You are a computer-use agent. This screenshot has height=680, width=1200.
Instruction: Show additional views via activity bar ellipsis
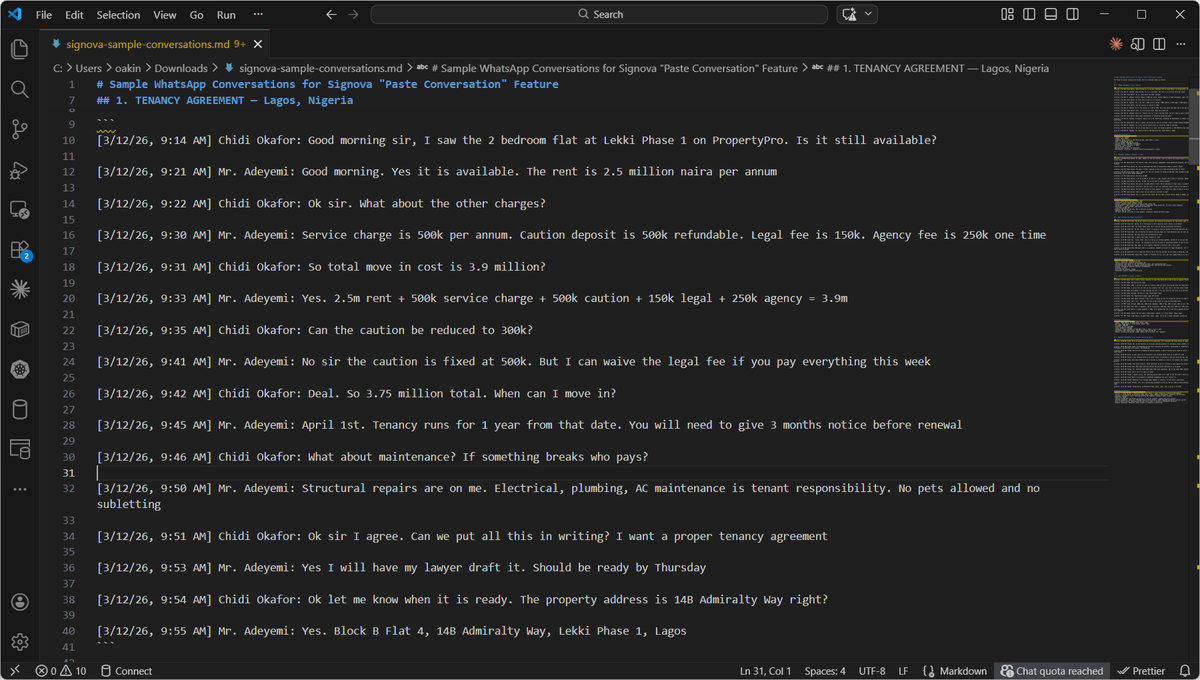[19, 489]
